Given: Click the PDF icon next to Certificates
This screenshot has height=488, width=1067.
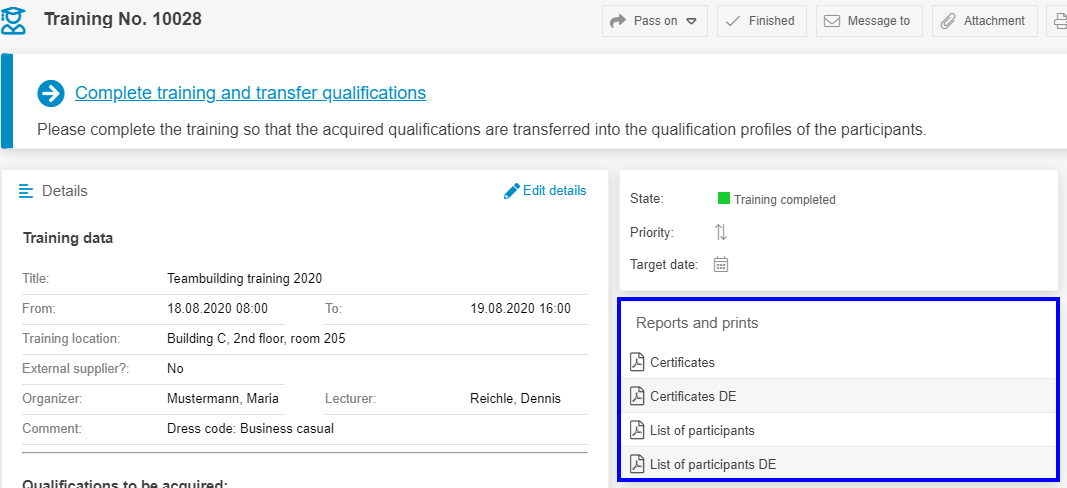Looking at the screenshot, I should click(638, 362).
